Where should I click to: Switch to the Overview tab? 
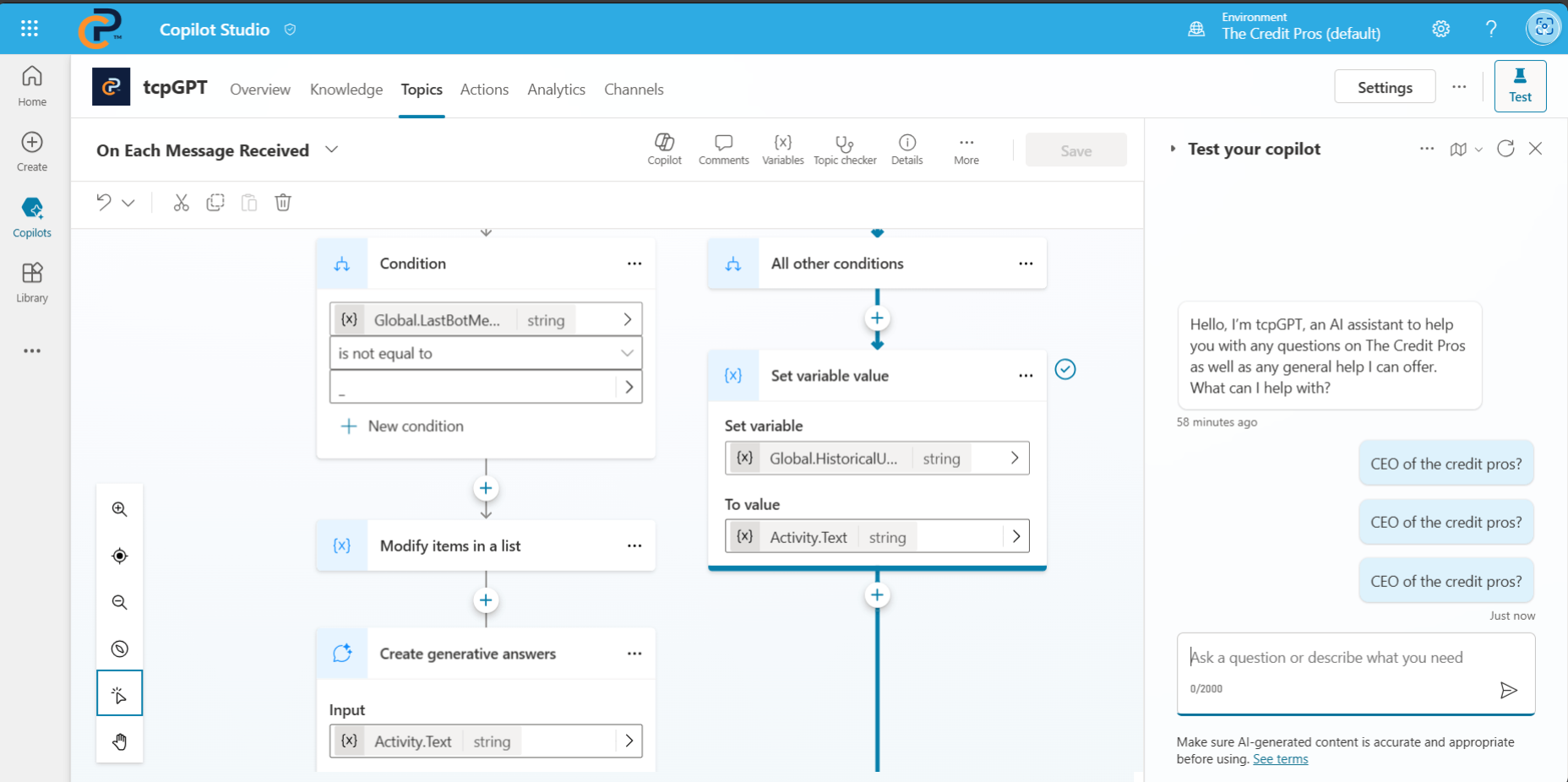[260, 90]
